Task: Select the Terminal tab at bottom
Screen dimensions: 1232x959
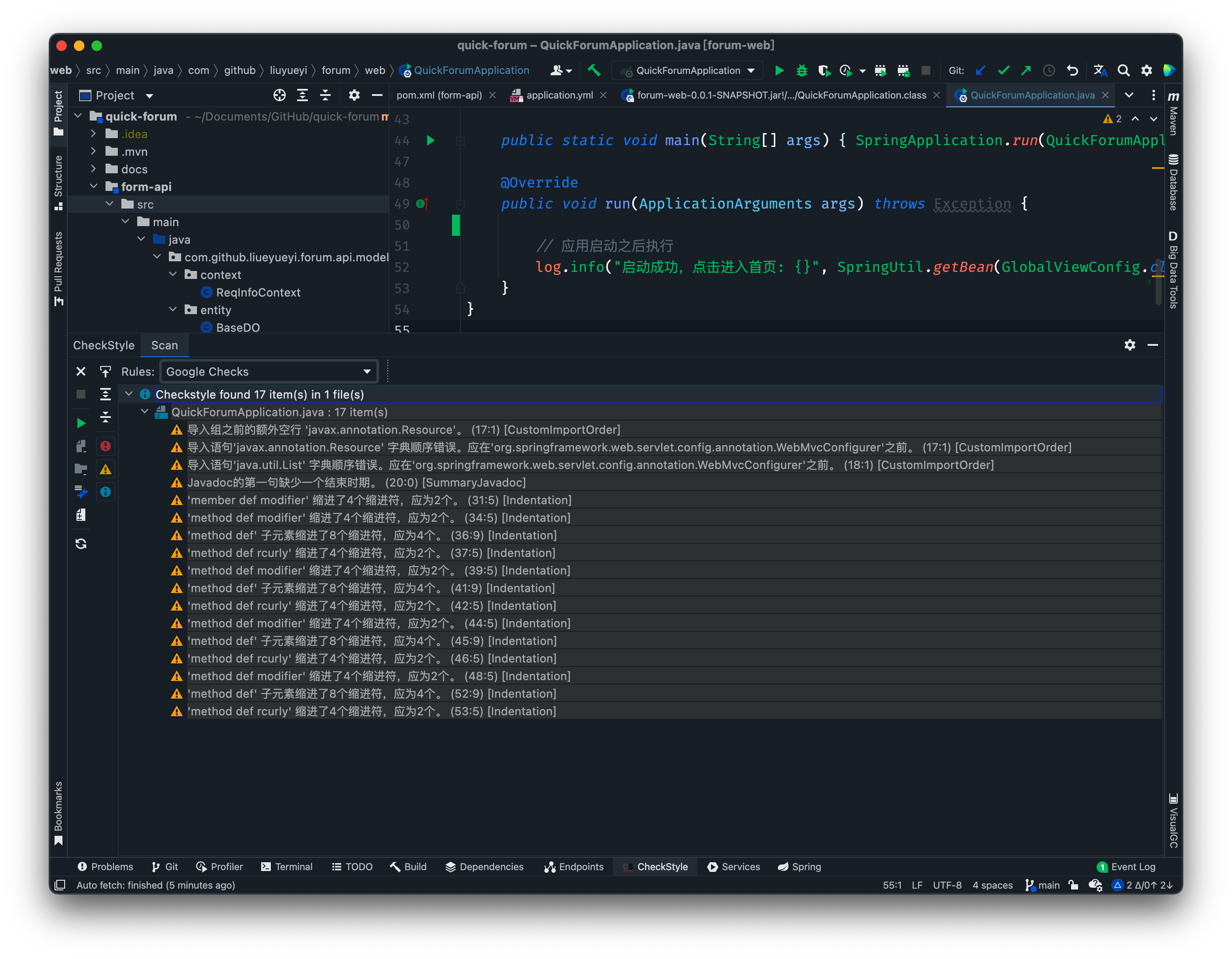Action: (x=293, y=866)
